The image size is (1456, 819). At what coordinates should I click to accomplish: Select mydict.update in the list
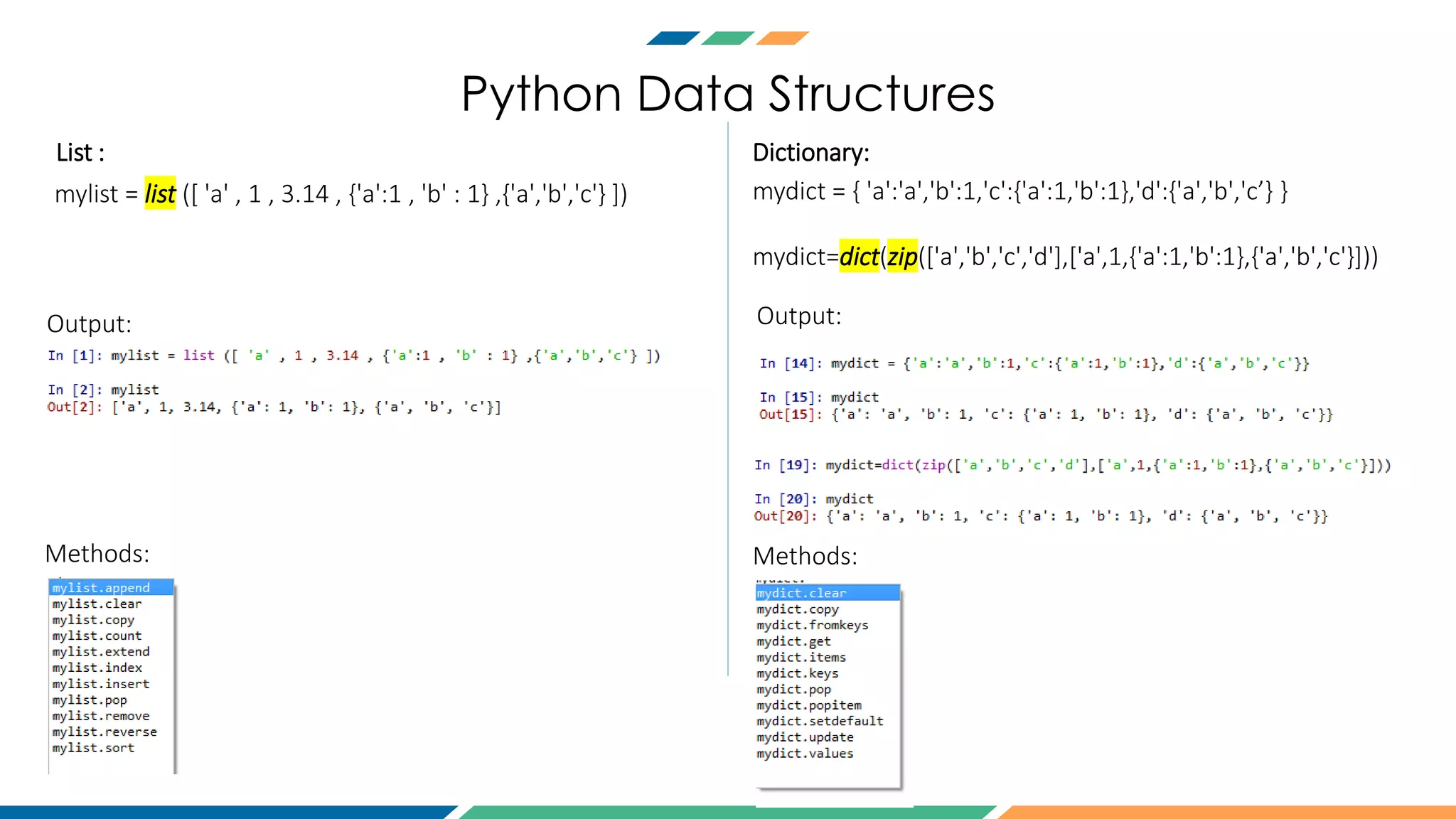[805, 737]
